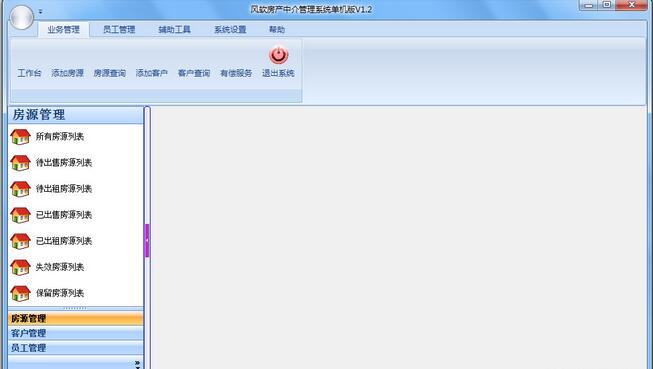The height and width of the screenshot is (369, 653).
Task: Click the house icon next to 所有房源列表
Action: (x=20, y=137)
